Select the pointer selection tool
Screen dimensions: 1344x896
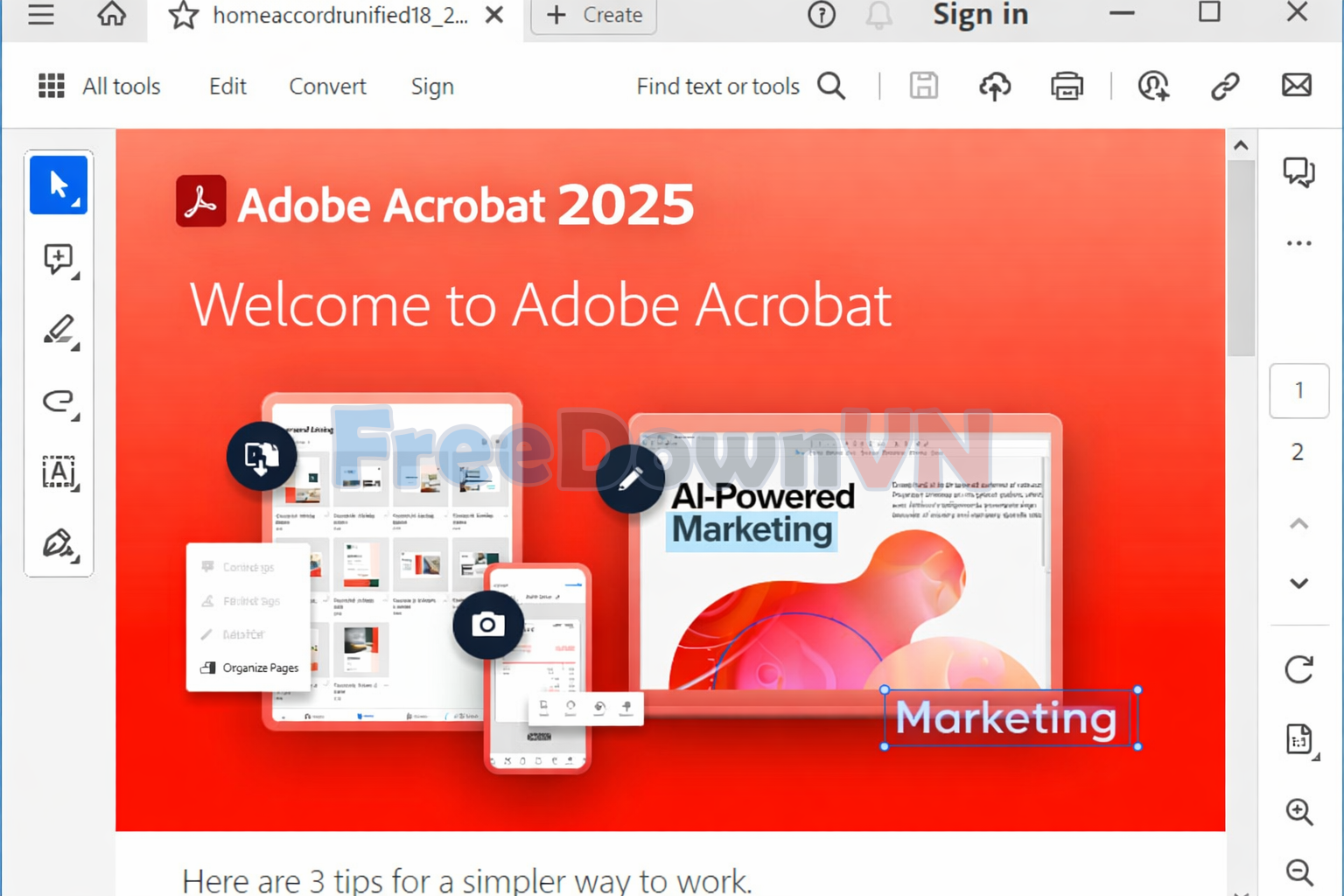click(x=59, y=185)
